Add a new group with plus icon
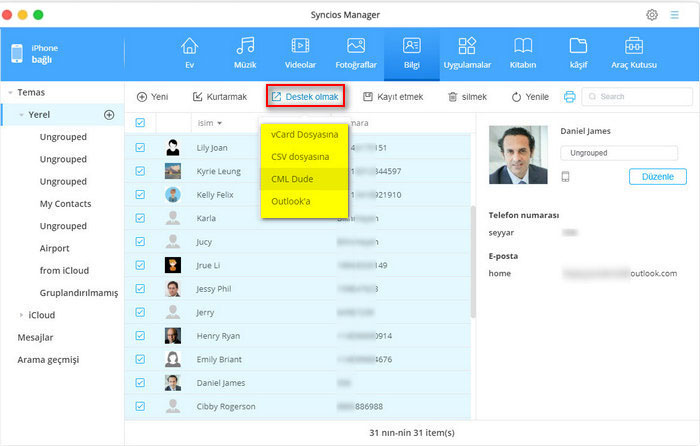Screen dimensions: 700x446 tap(109, 115)
